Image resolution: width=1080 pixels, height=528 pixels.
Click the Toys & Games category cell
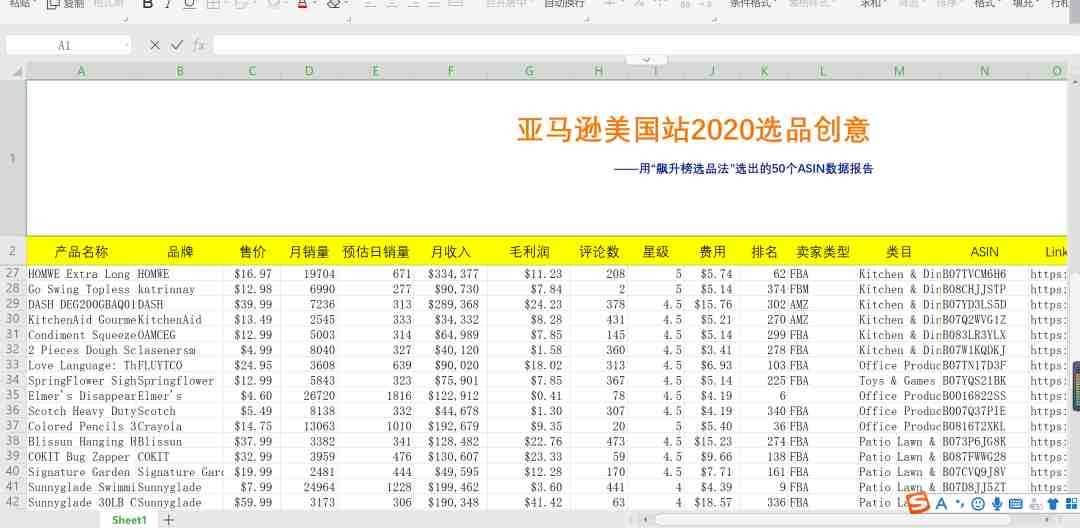[899, 381]
